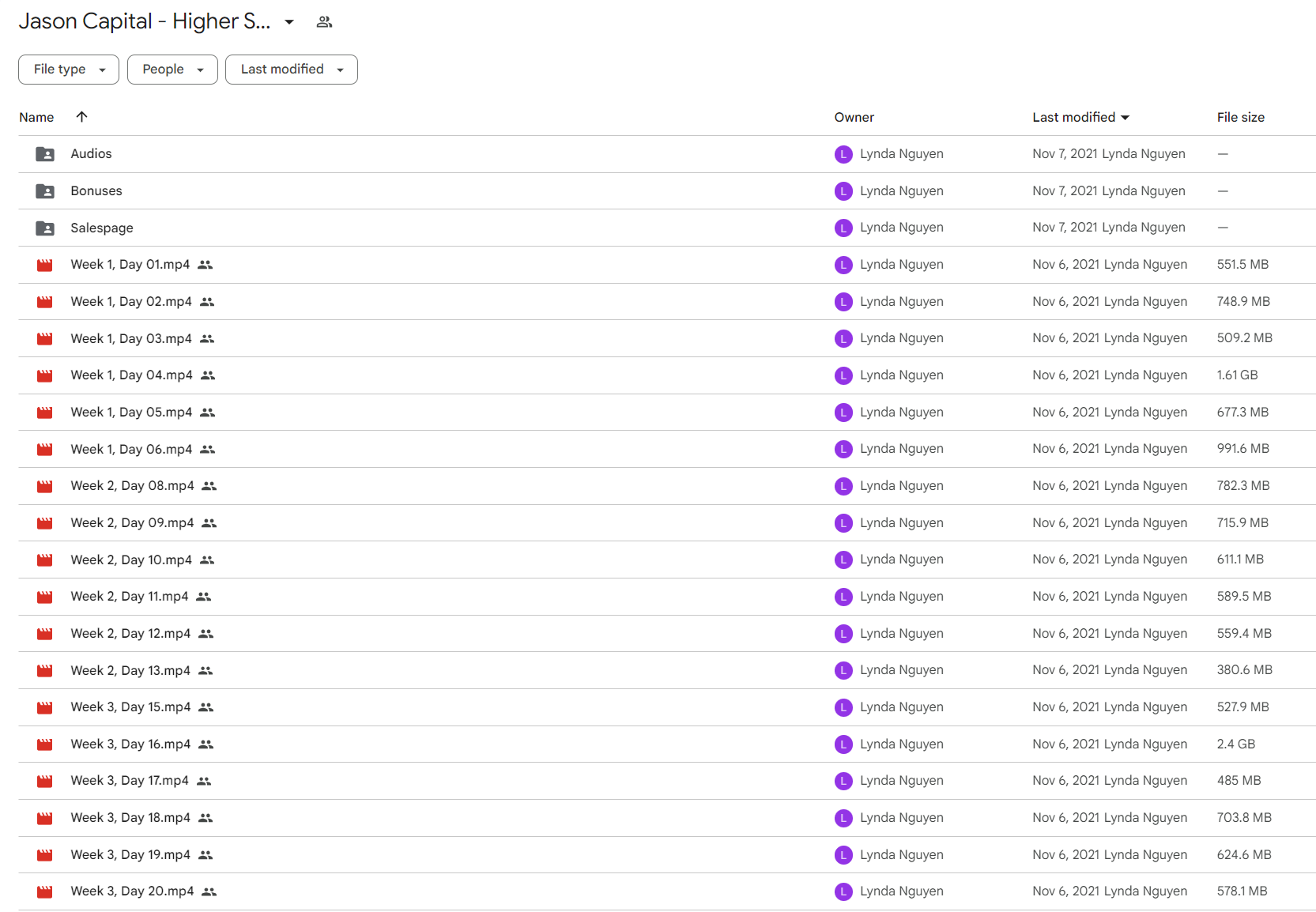Viewport: 1316px width, 912px height.
Task: Click video icon for Week 1, Day 01.mp4
Action: (x=45, y=265)
